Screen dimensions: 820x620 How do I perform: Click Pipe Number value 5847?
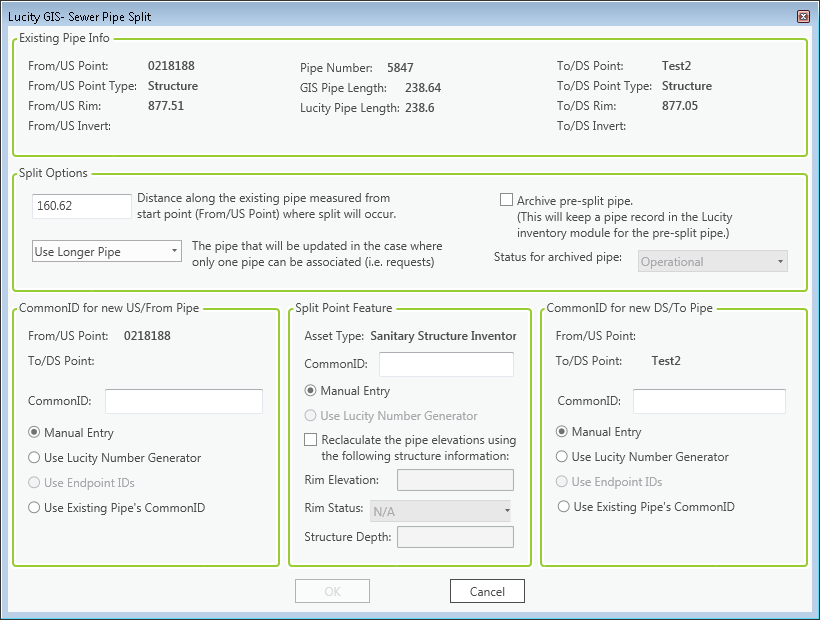tap(400, 68)
